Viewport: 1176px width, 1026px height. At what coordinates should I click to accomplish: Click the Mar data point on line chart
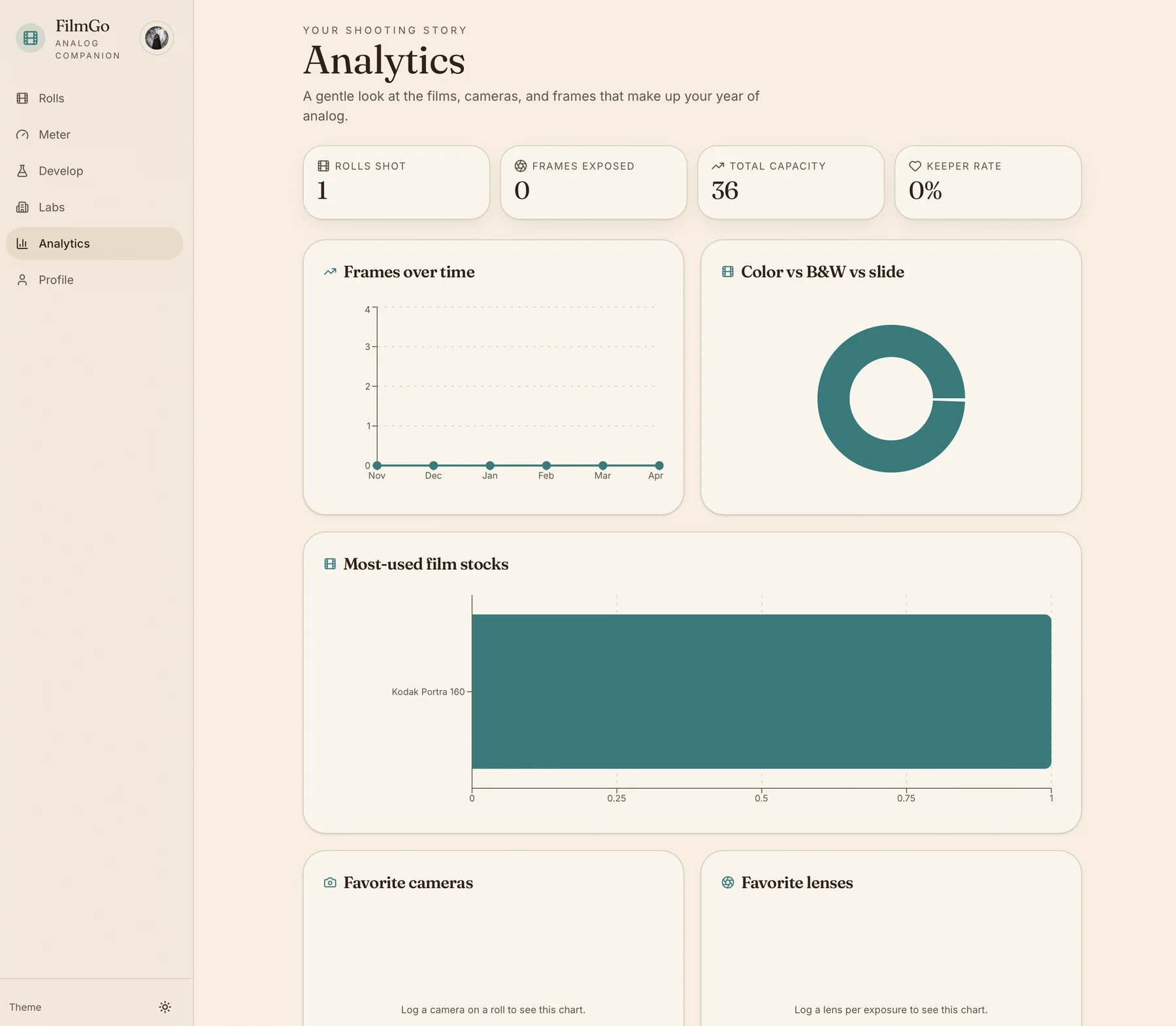(603, 465)
